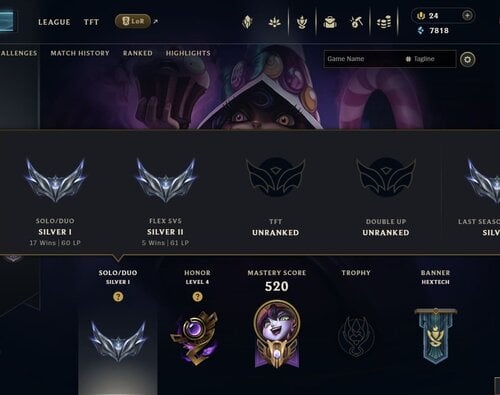Open the Ranked tab
Screen dimensions: 500x395
click(x=138, y=53)
